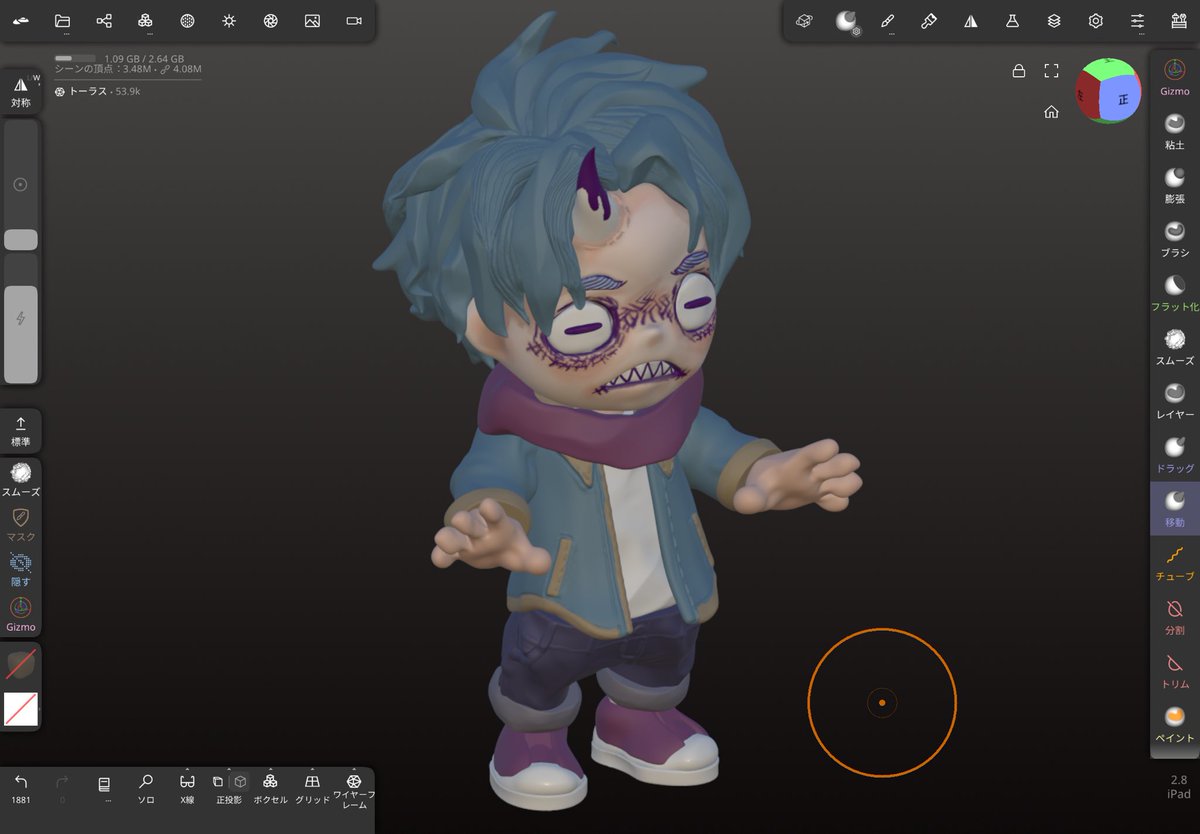Select the レイヤー layer tool

1175,401
